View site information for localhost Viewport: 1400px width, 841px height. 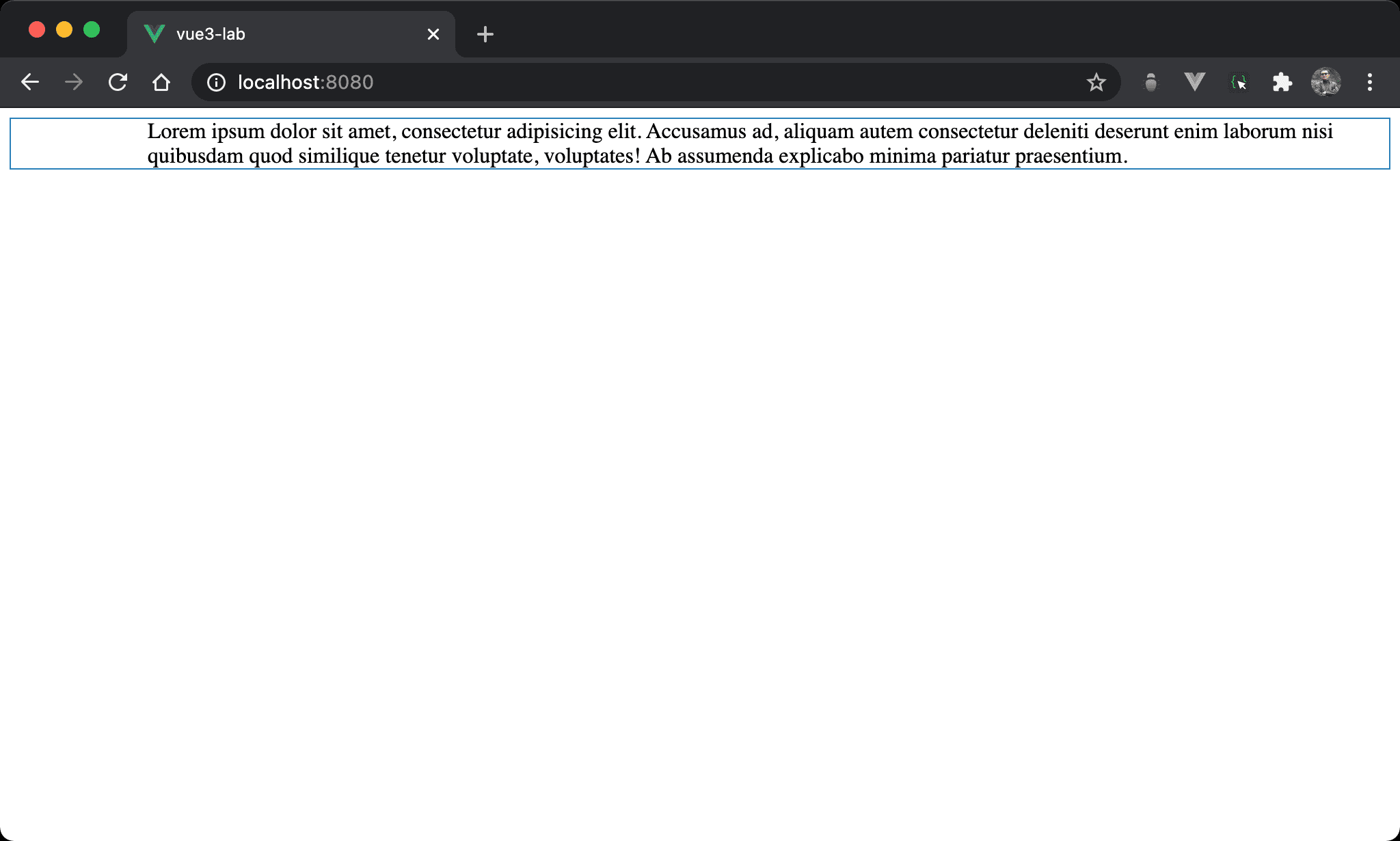click(216, 83)
